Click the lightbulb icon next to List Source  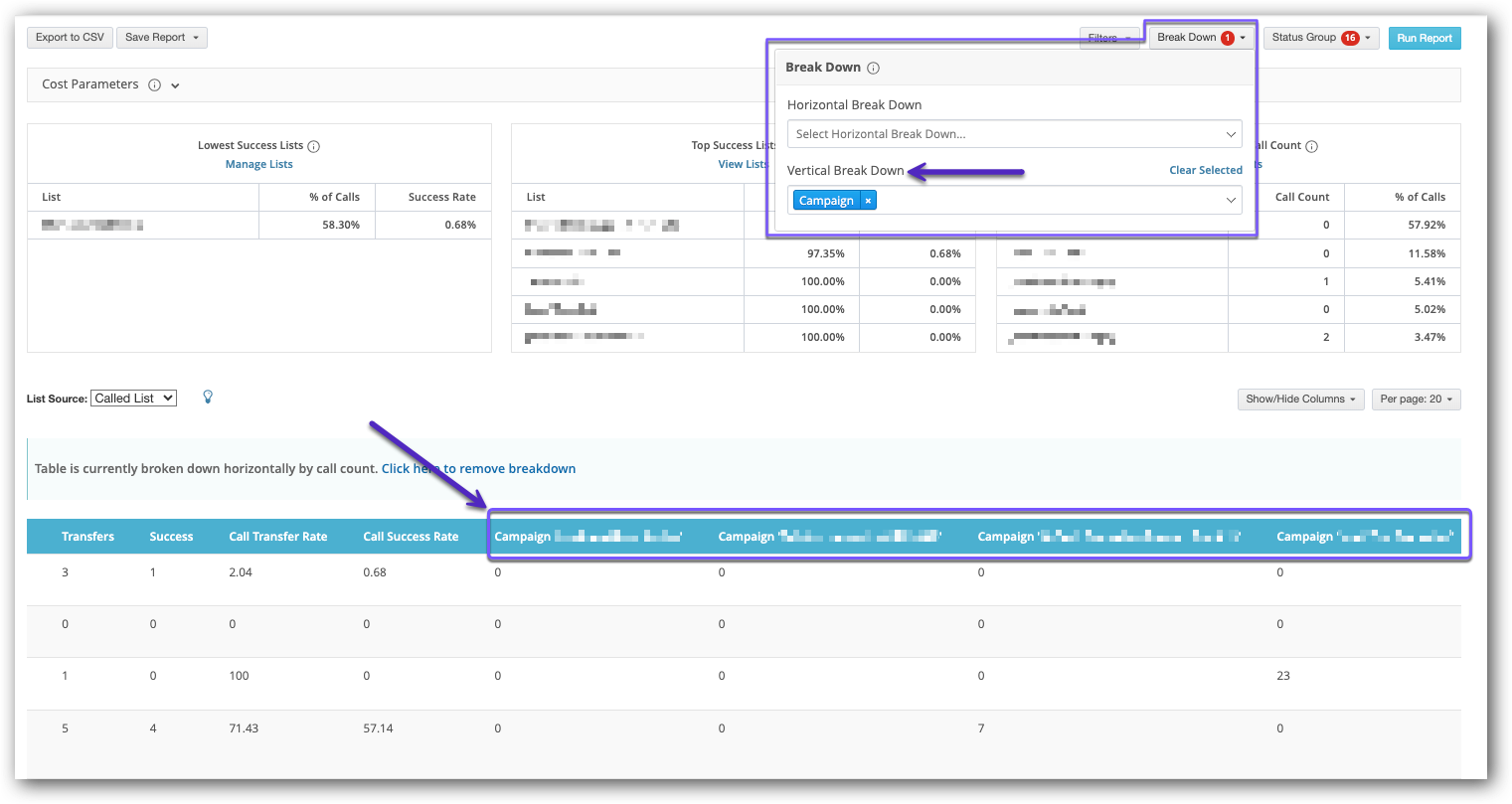click(x=208, y=397)
